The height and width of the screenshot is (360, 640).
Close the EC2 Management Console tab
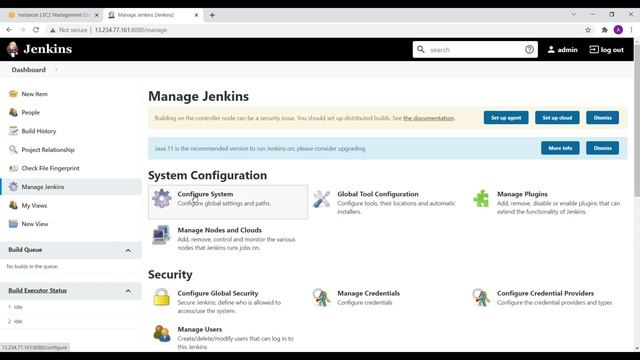point(97,15)
